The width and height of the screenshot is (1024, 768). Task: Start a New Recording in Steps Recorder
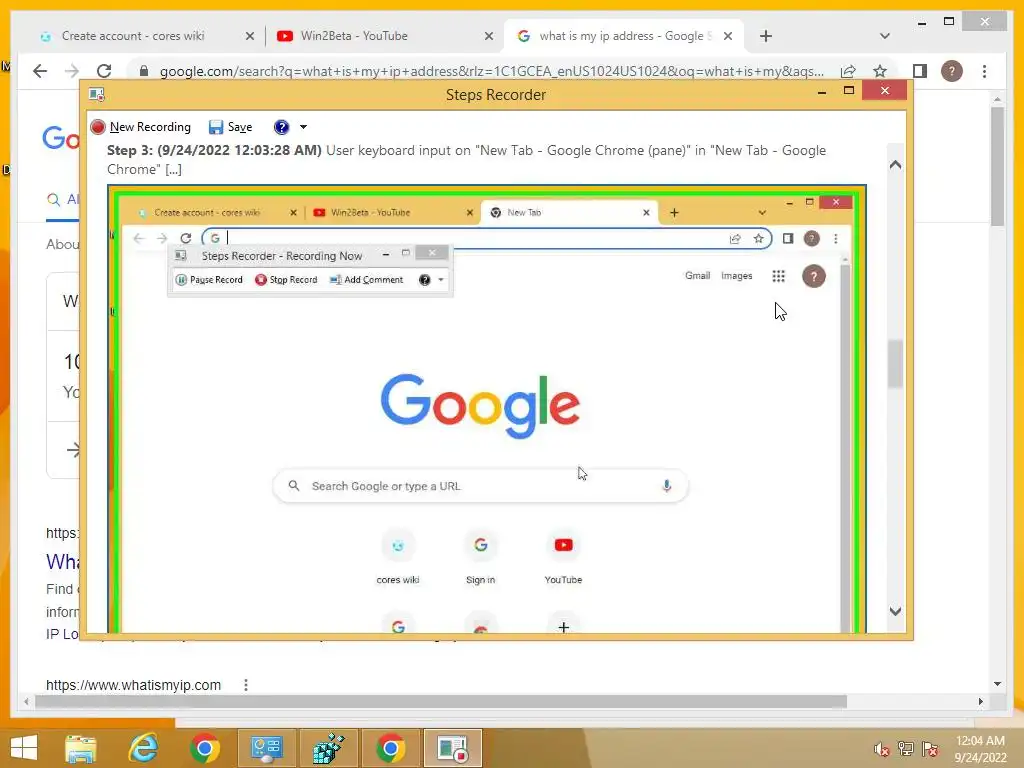(x=141, y=127)
